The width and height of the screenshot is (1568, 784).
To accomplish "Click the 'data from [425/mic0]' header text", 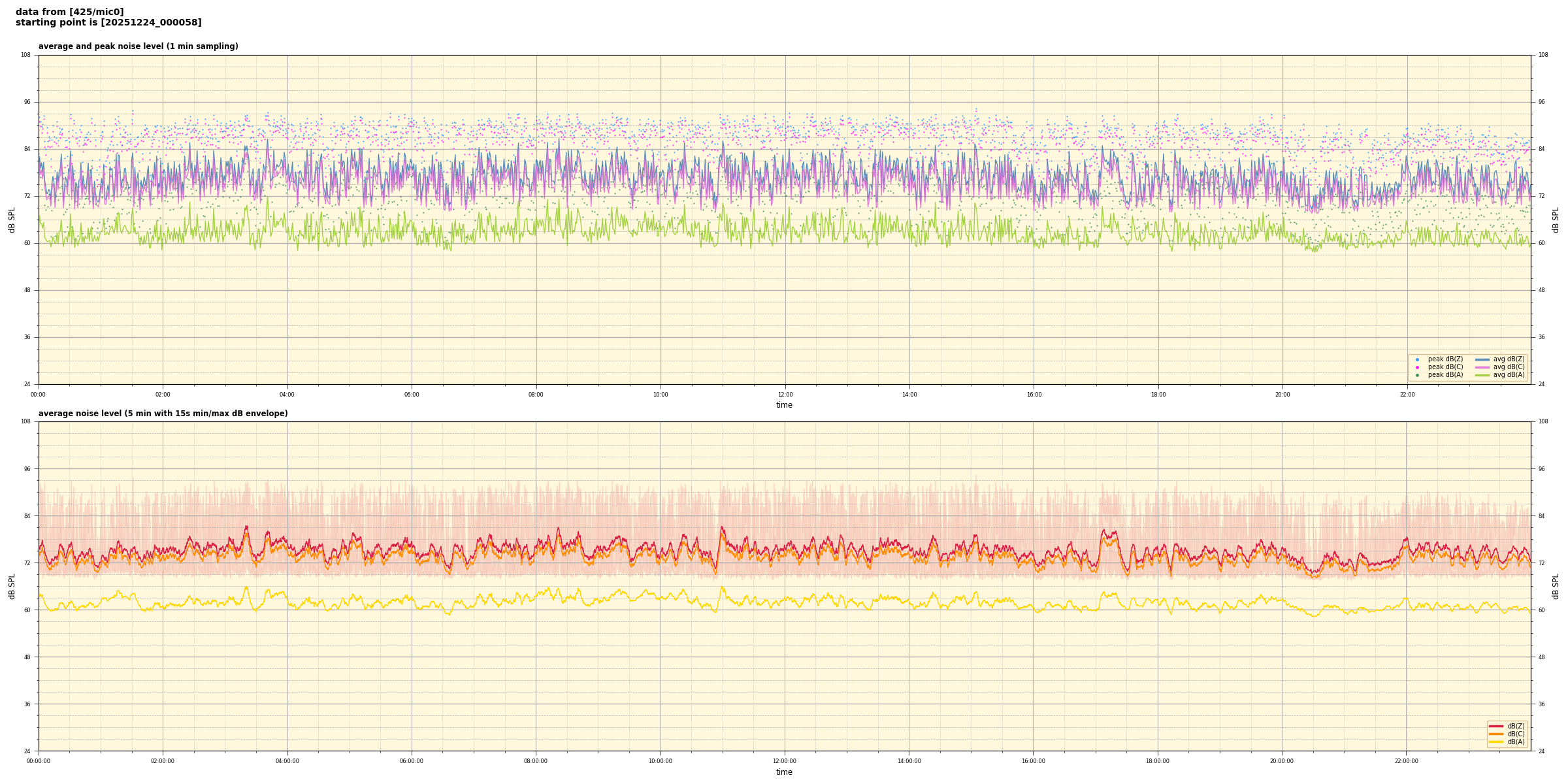I will pyautogui.click(x=69, y=12).
